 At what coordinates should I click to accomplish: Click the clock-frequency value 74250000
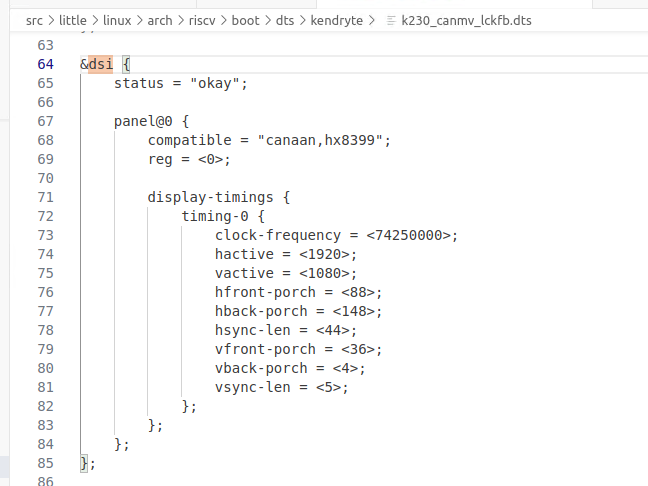[411, 235]
